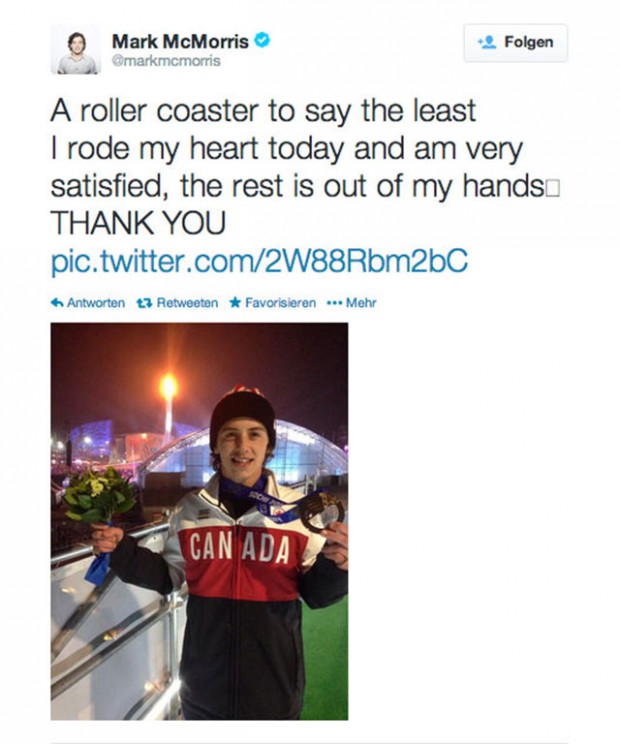Expand the Mehr options text
Viewport: 620px width, 744px height.
pyautogui.click(x=360, y=303)
